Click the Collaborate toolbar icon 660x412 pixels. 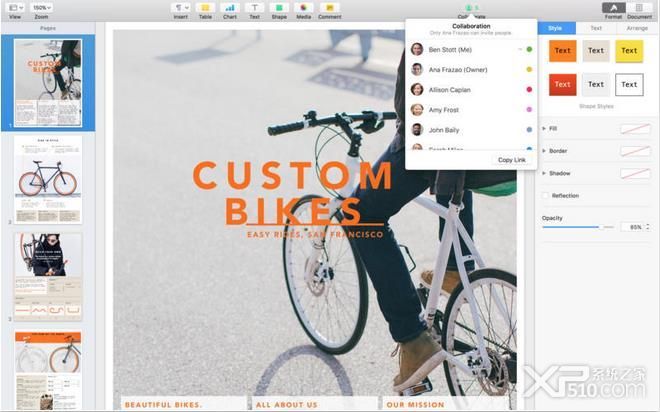tap(471, 8)
